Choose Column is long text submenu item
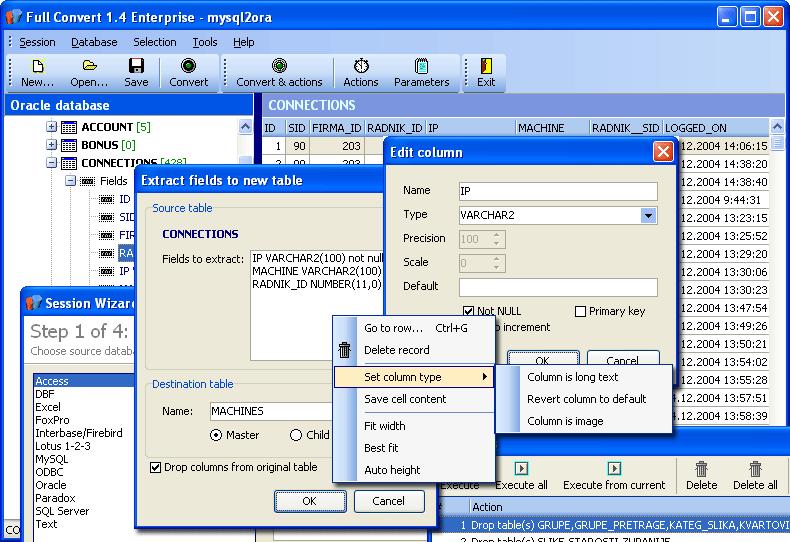The height and width of the screenshot is (542, 790). (572, 377)
